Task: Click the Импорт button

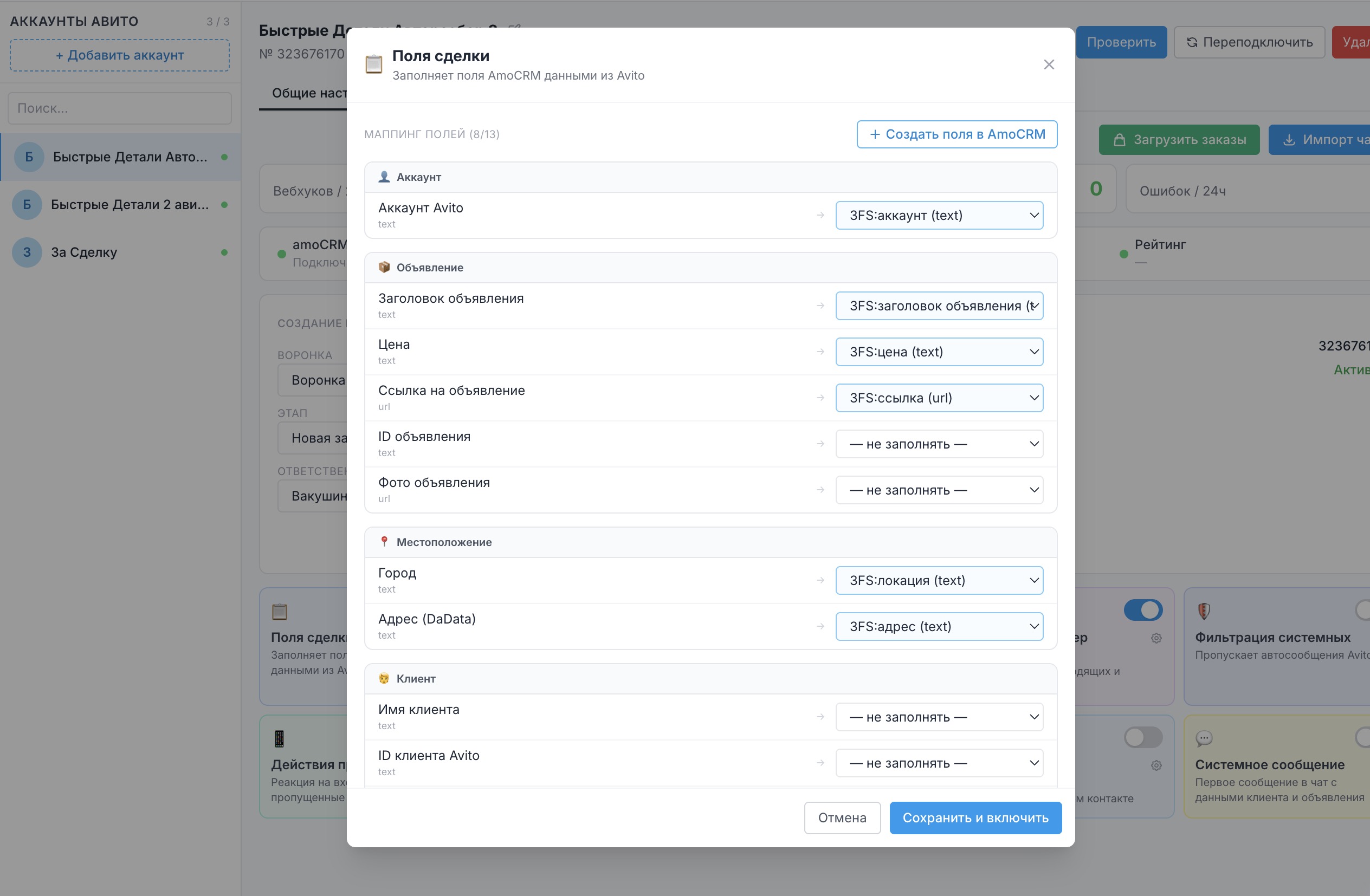Action: (1320, 139)
